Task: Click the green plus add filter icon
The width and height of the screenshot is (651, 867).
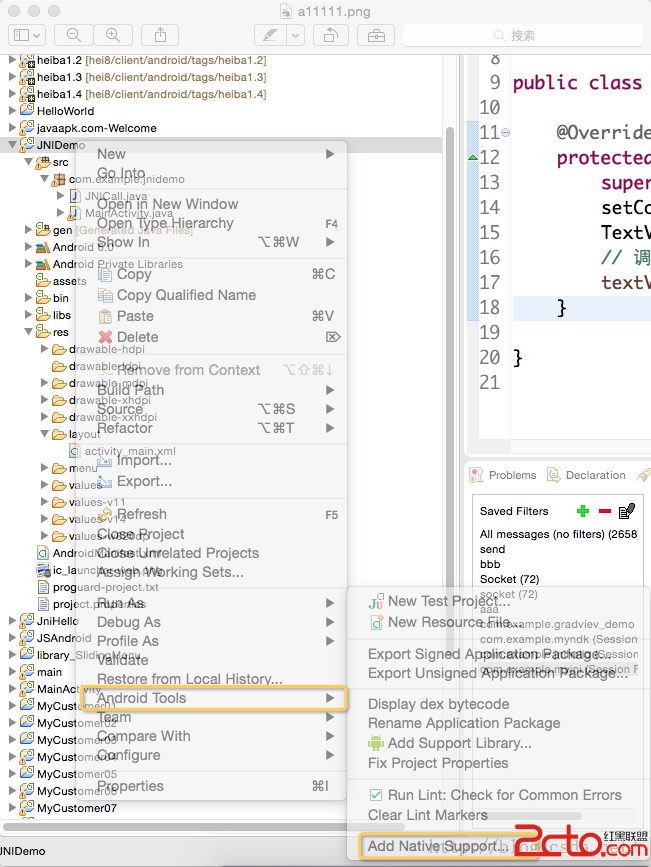Action: click(x=583, y=511)
